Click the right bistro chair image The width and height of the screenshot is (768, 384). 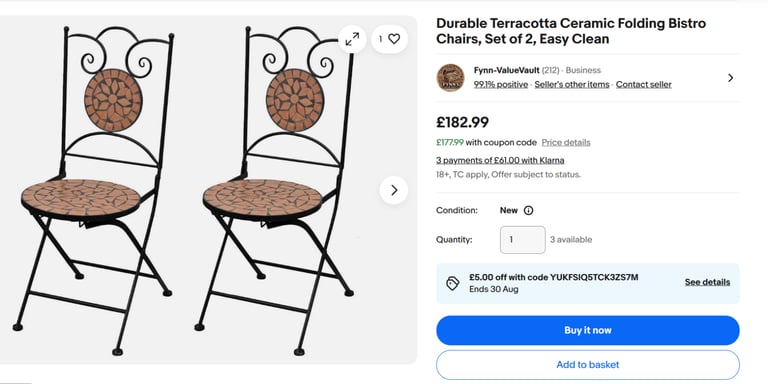pyautogui.click(x=274, y=191)
